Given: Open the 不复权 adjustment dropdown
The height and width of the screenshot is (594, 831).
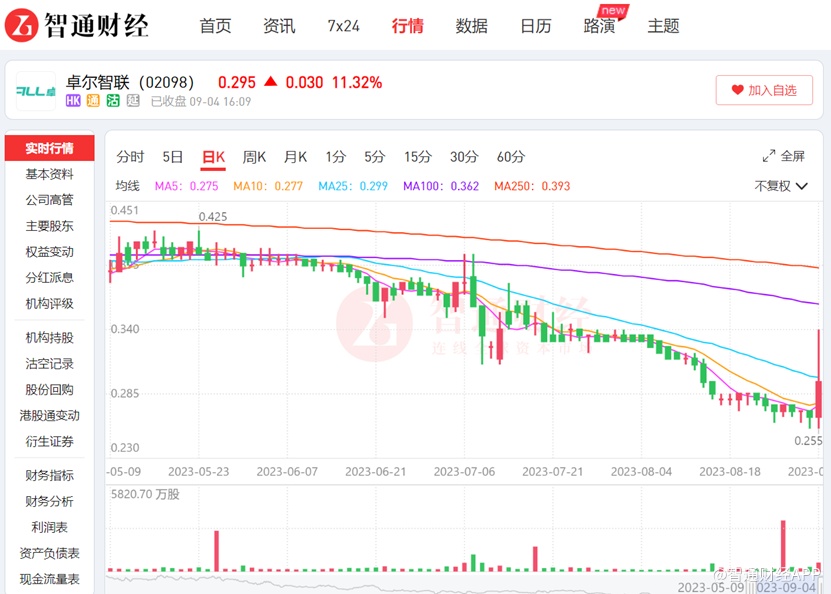Looking at the screenshot, I should tap(781, 186).
